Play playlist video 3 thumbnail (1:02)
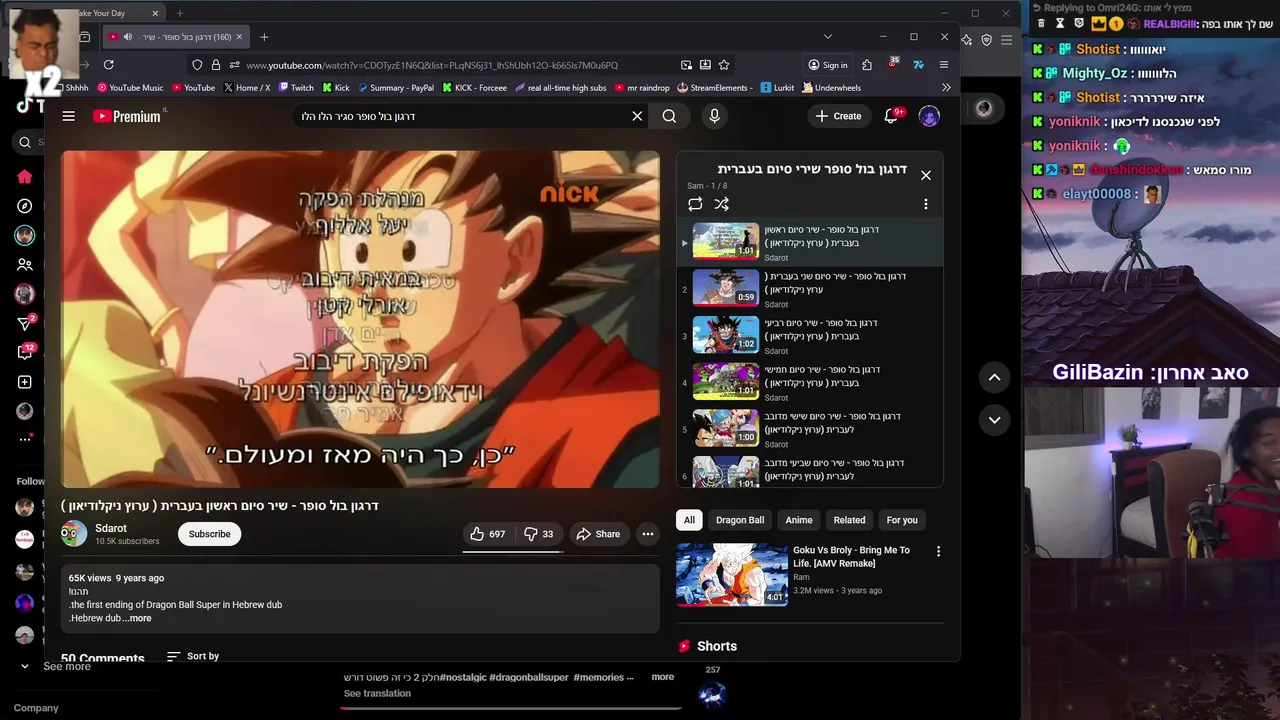The width and height of the screenshot is (1280, 720). click(x=726, y=334)
